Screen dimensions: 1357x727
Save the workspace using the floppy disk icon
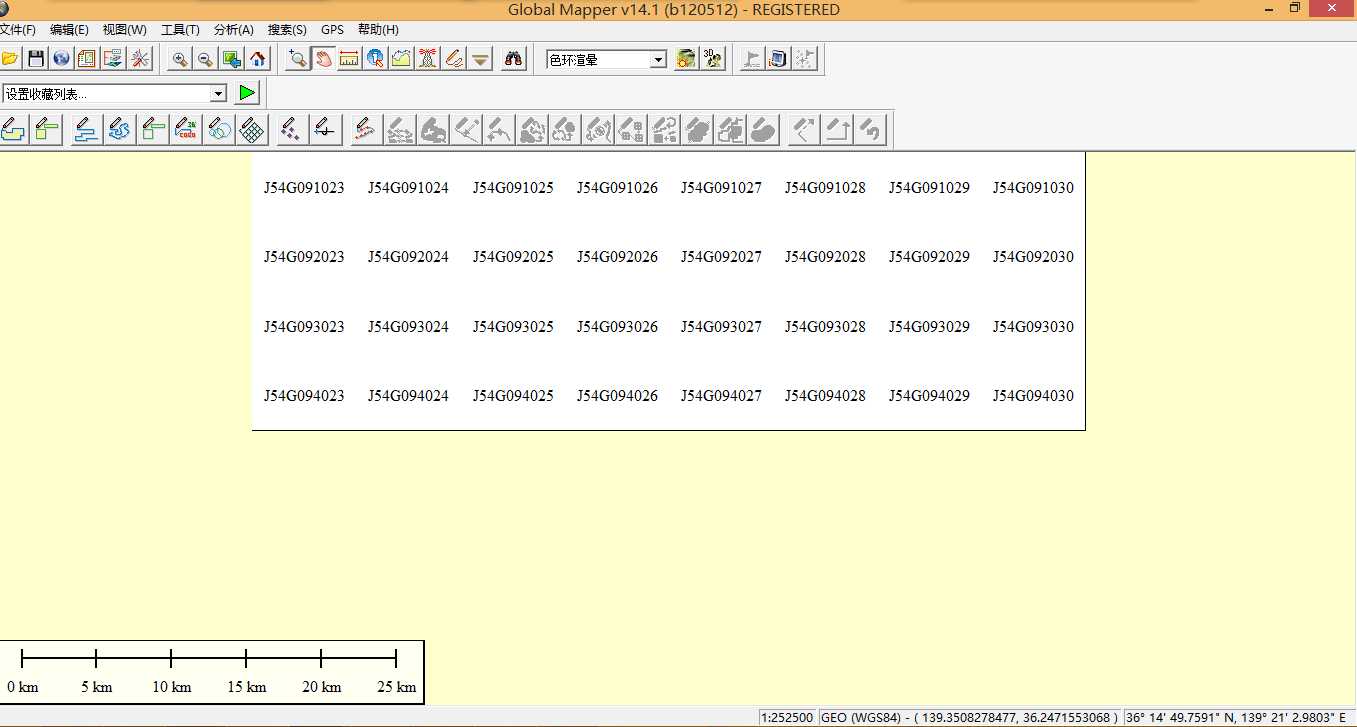(x=36, y=59)
